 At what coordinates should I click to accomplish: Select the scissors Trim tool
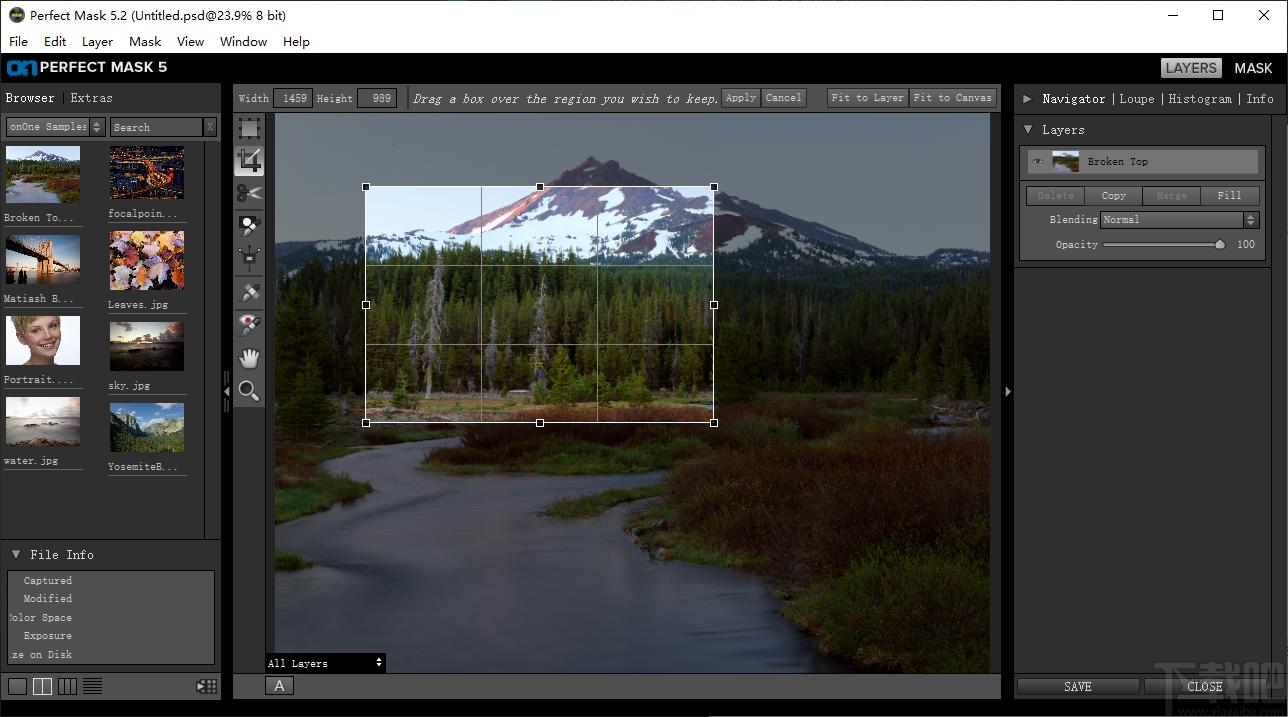249,193
